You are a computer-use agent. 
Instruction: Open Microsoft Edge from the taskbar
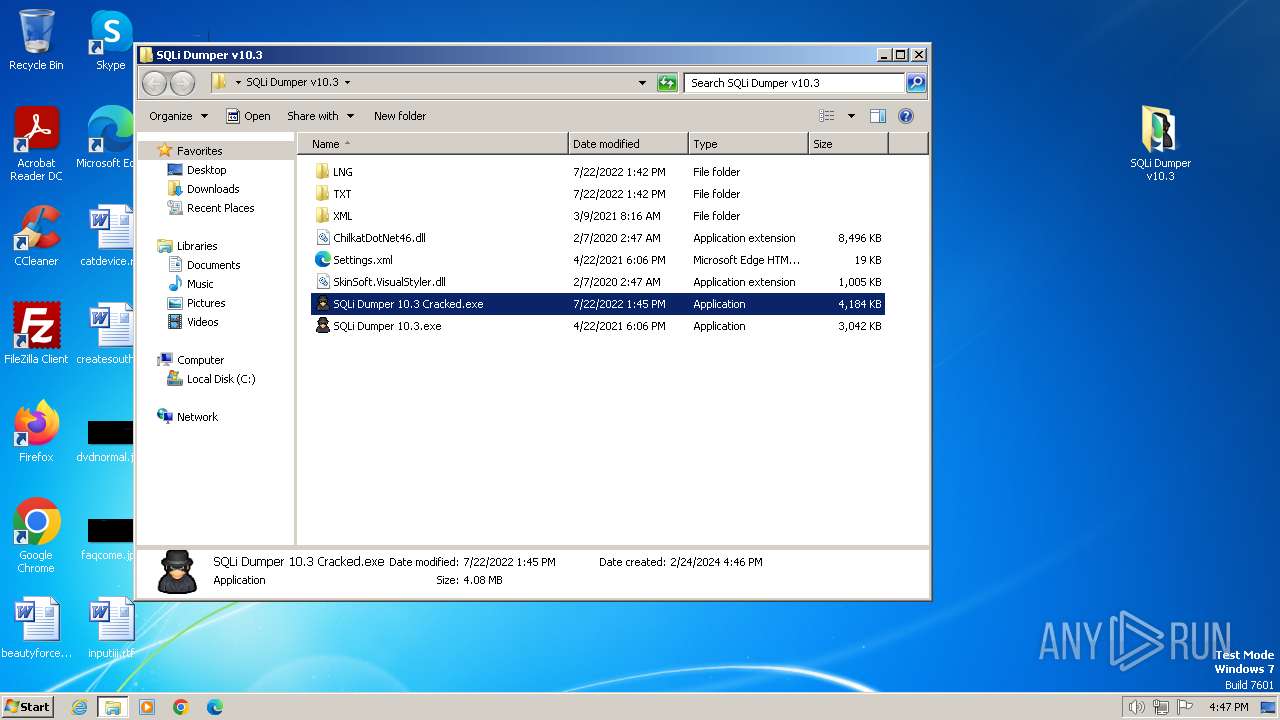click(214, 707)
